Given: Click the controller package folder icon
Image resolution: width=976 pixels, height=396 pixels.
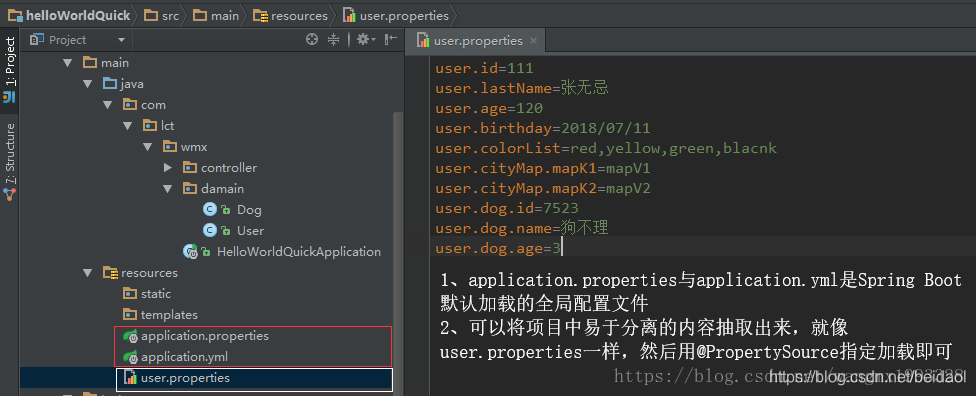Looking at the screenshot, I should [190, 168].
